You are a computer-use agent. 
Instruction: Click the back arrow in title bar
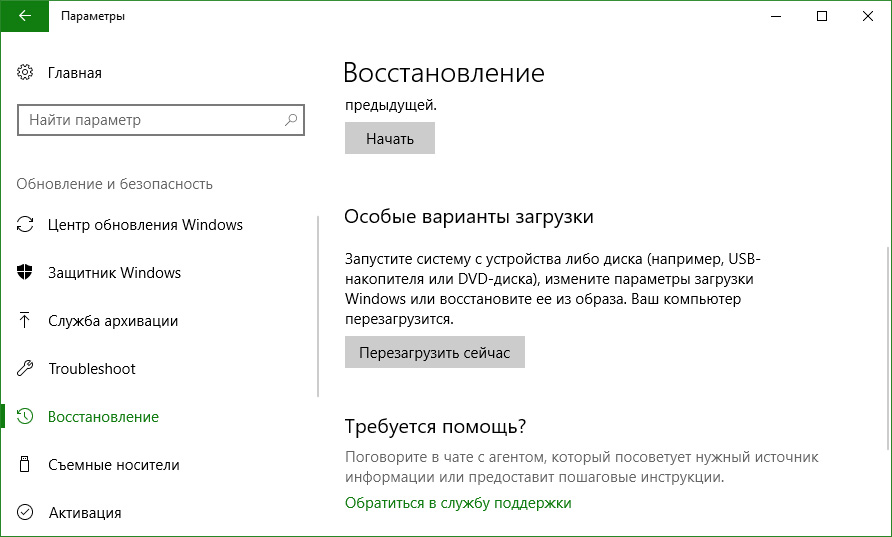(24, 16)
